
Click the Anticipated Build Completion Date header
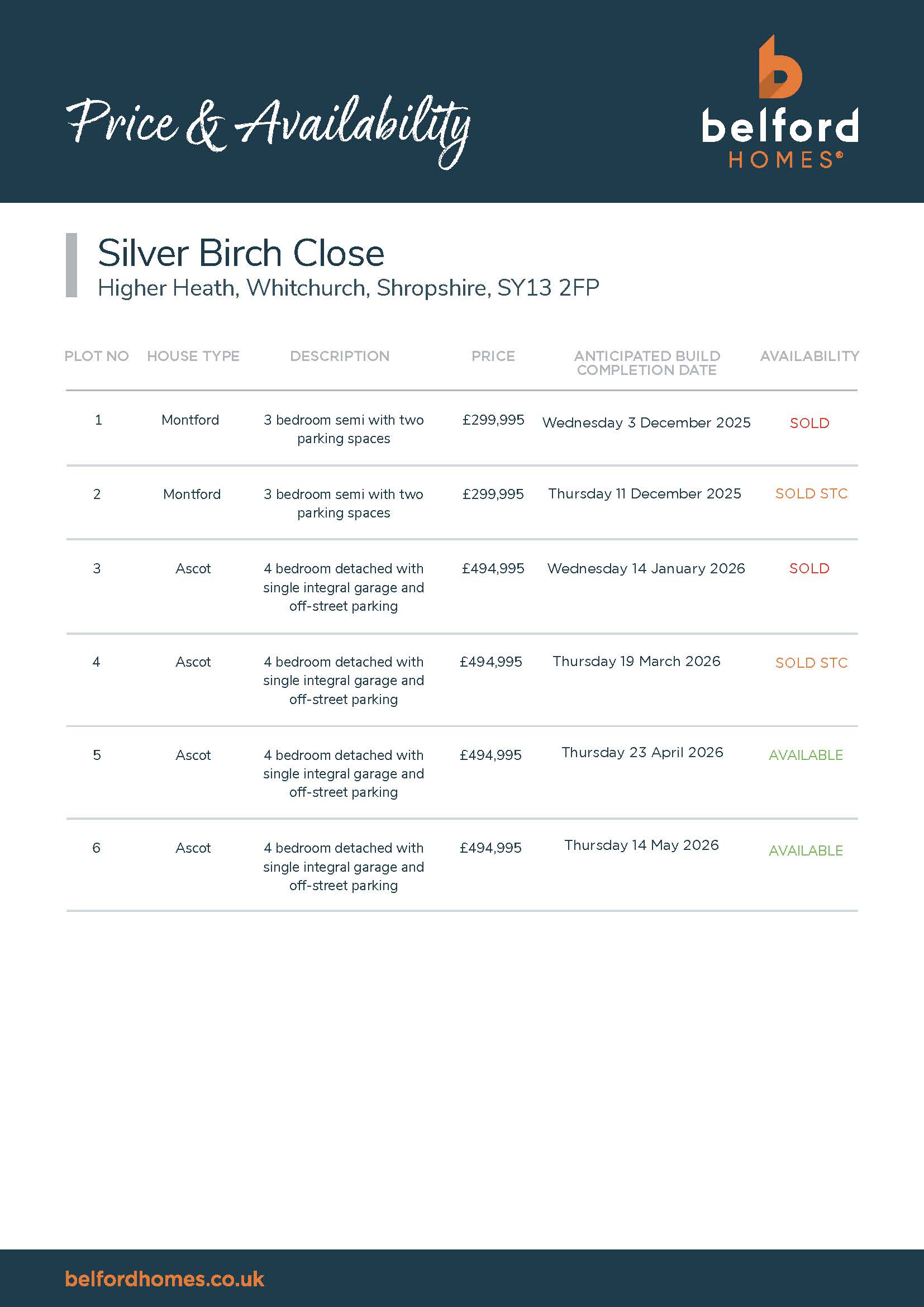point(647,363)
